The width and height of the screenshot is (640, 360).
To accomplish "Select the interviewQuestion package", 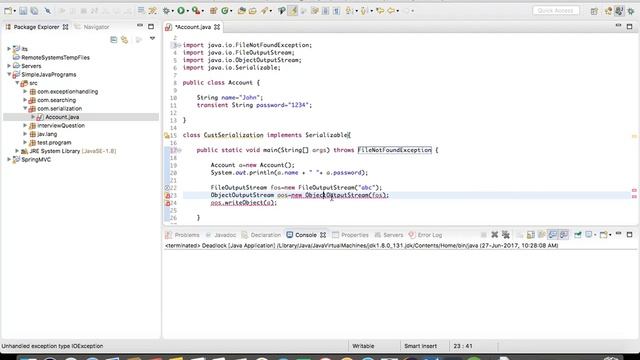I will tap(61, 125).
